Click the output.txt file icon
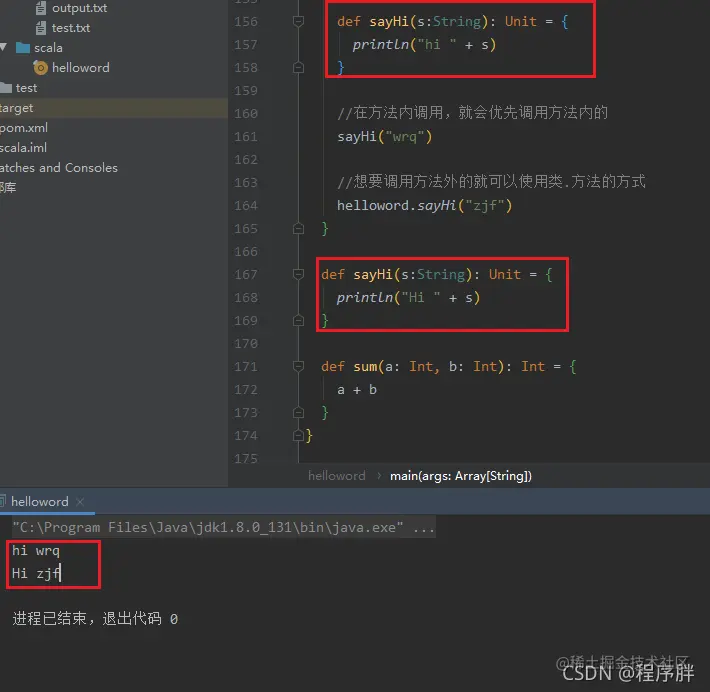Screen dimensions: 710x692 tap(41, 8)
